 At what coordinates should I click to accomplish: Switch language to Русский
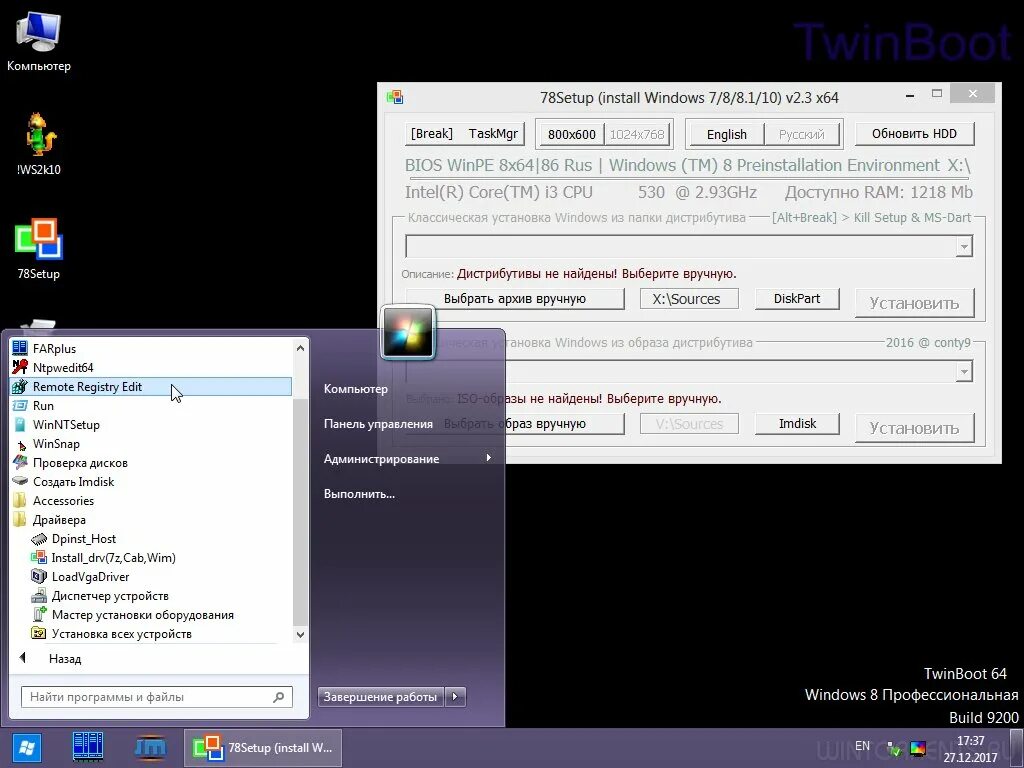pyautogui.click(x=802, y=135)
